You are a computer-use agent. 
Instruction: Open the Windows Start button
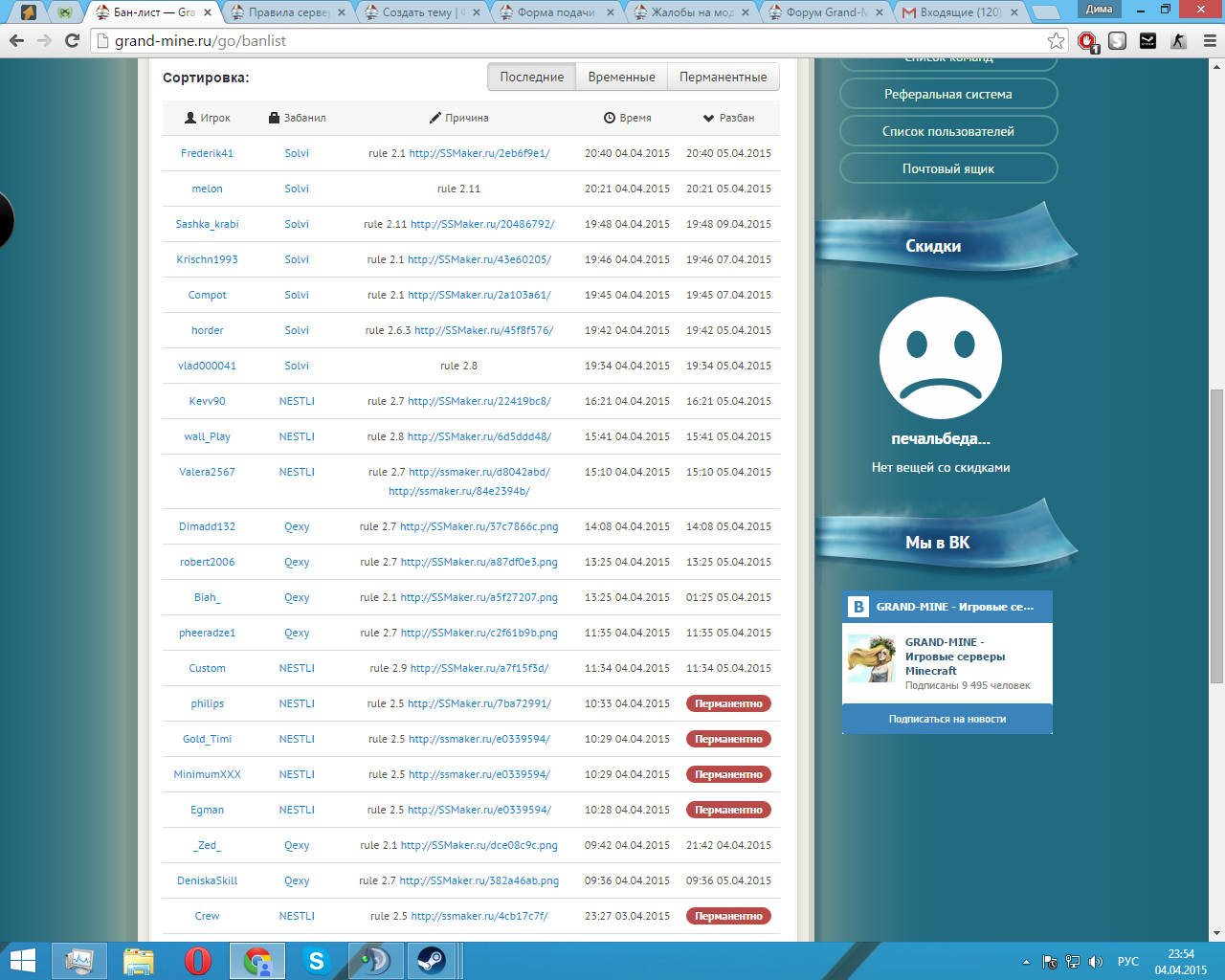(23, 961)
